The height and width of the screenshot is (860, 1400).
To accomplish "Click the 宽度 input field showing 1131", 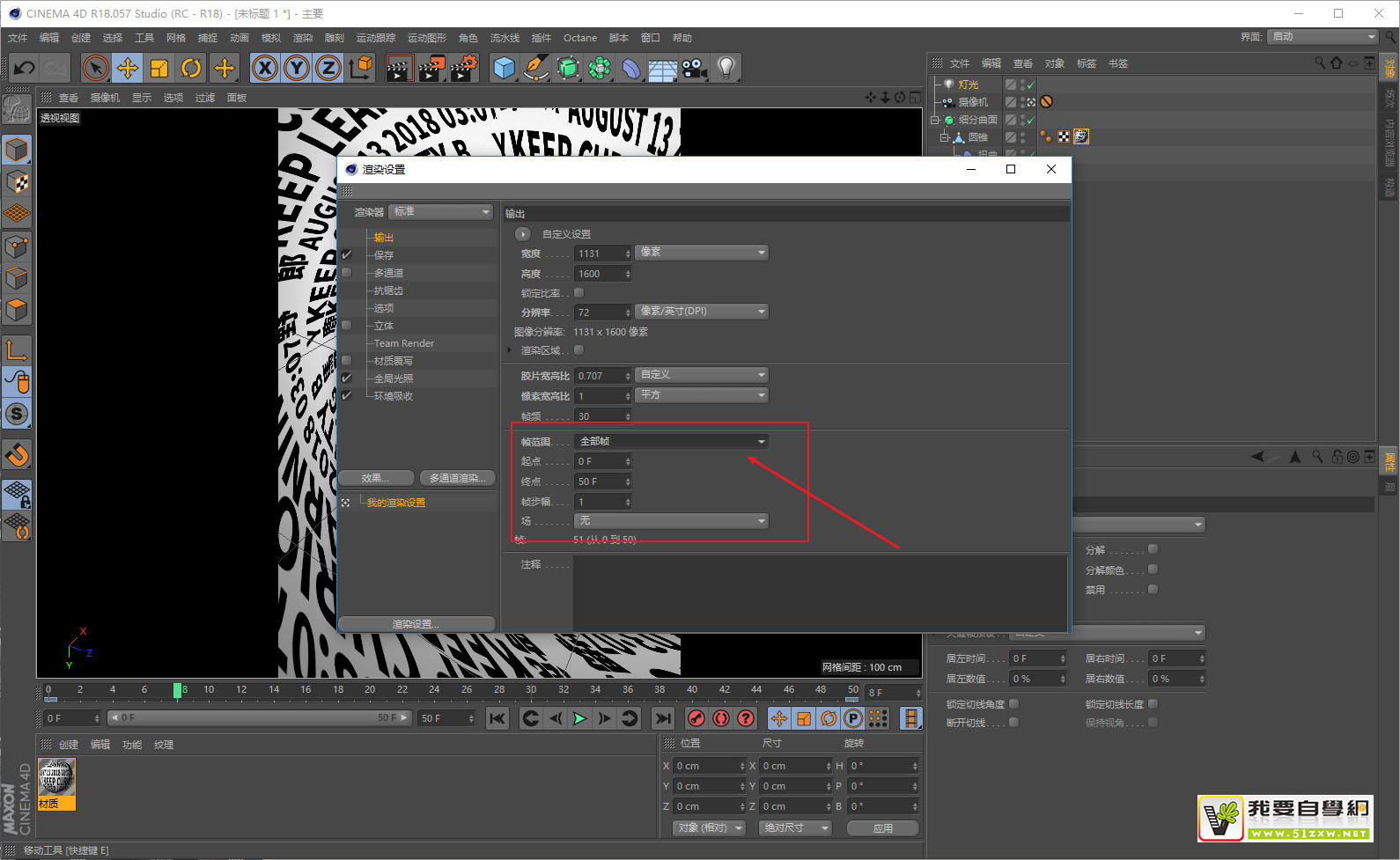I will (603, 254).
